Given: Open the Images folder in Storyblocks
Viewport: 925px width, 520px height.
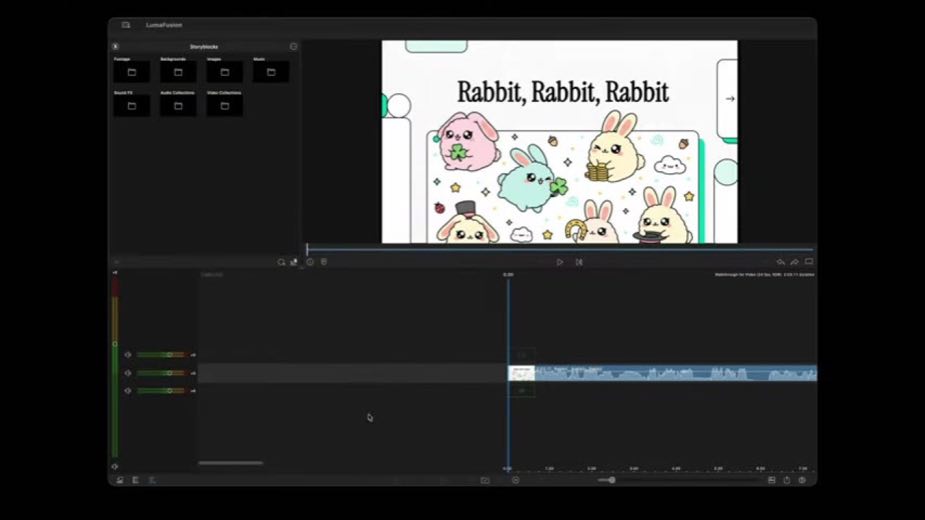Looking at the screenshot, I should click(225, 72).
